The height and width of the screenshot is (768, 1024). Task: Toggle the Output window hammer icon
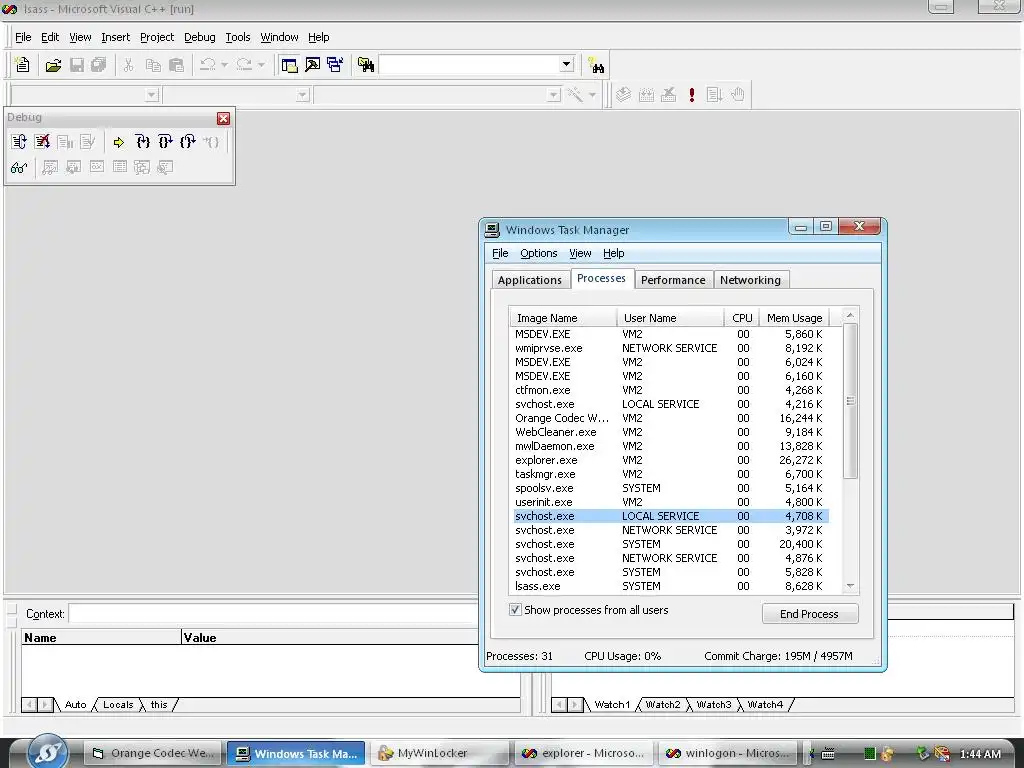[312, 65]
